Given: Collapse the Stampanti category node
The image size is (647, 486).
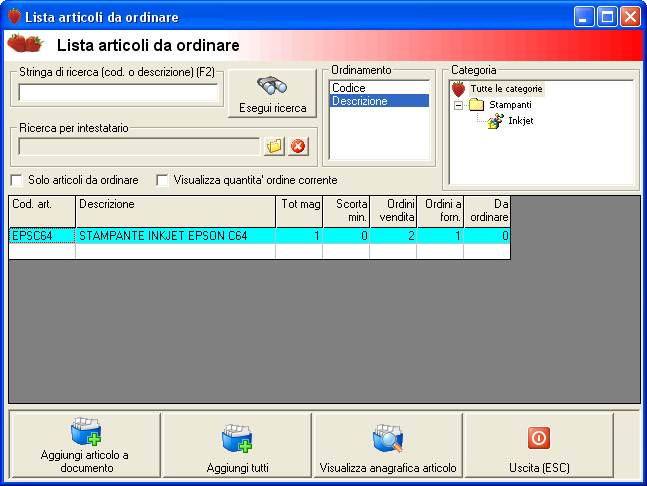Looking at the screenshot, I should pyautogui.click(x=458, y=105).
